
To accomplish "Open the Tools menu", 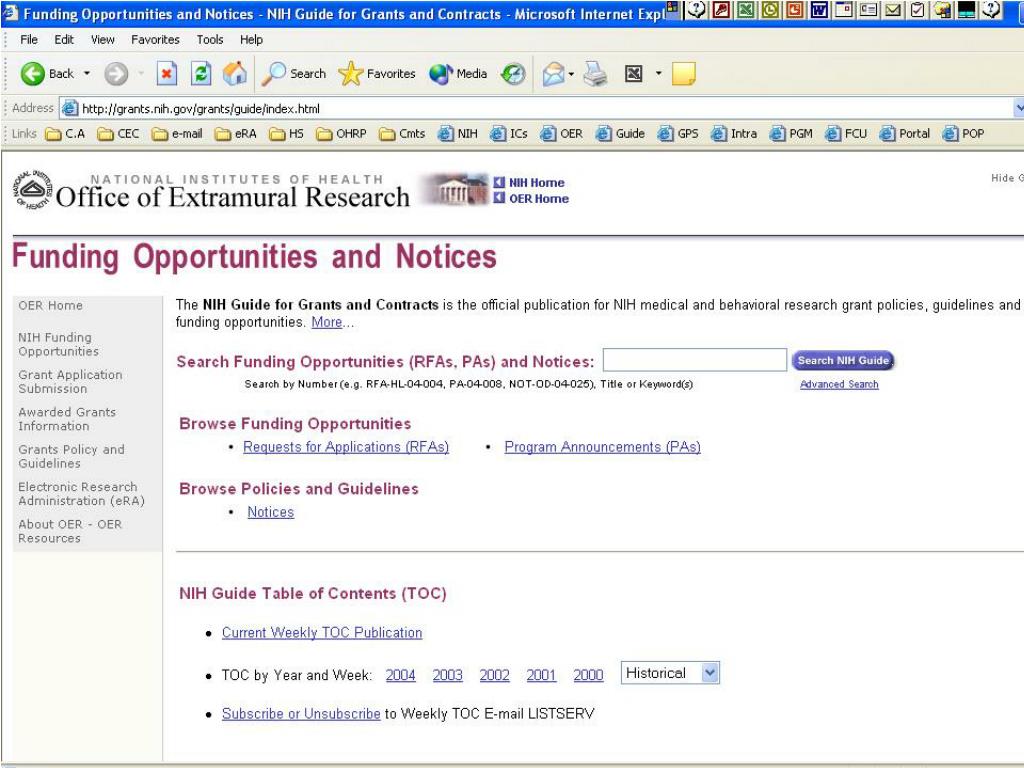I will coord(210,40).
